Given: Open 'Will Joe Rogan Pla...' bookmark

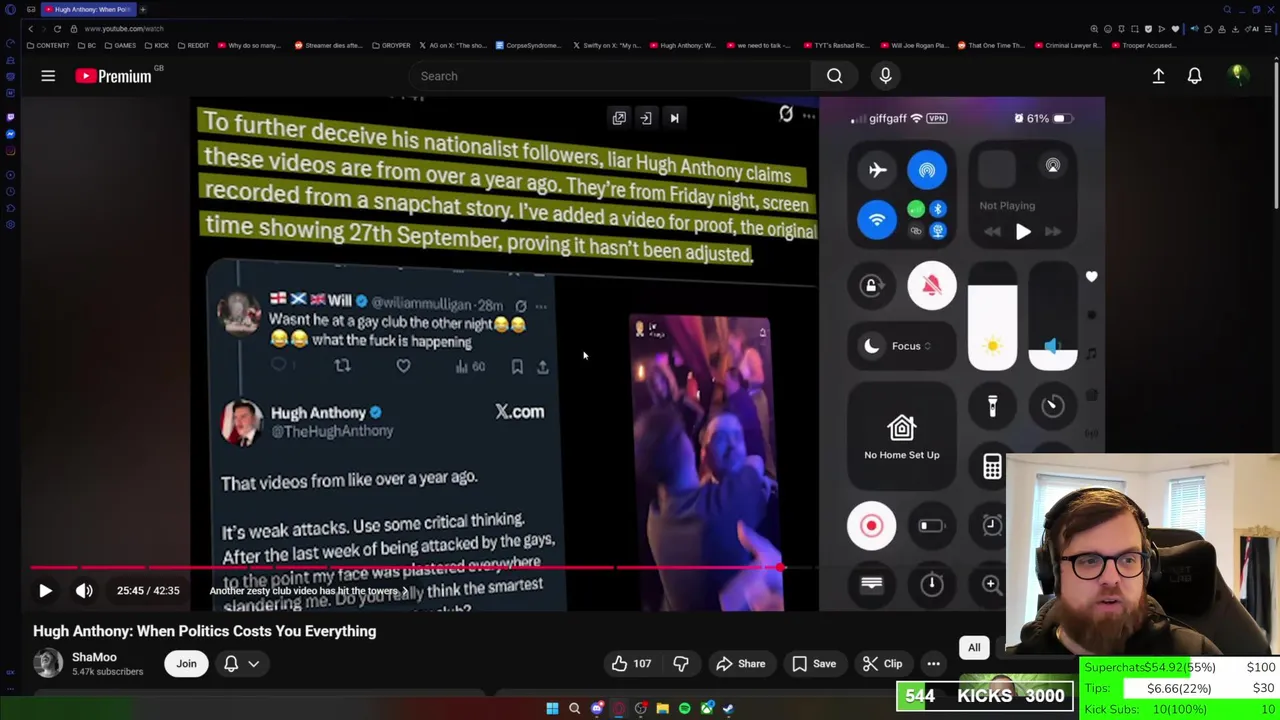Looking at the screenshot, I should coord(917,45).
